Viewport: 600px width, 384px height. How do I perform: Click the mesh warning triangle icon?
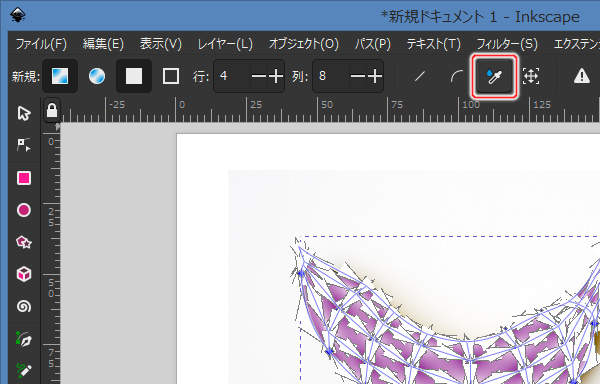pos(582,76)
